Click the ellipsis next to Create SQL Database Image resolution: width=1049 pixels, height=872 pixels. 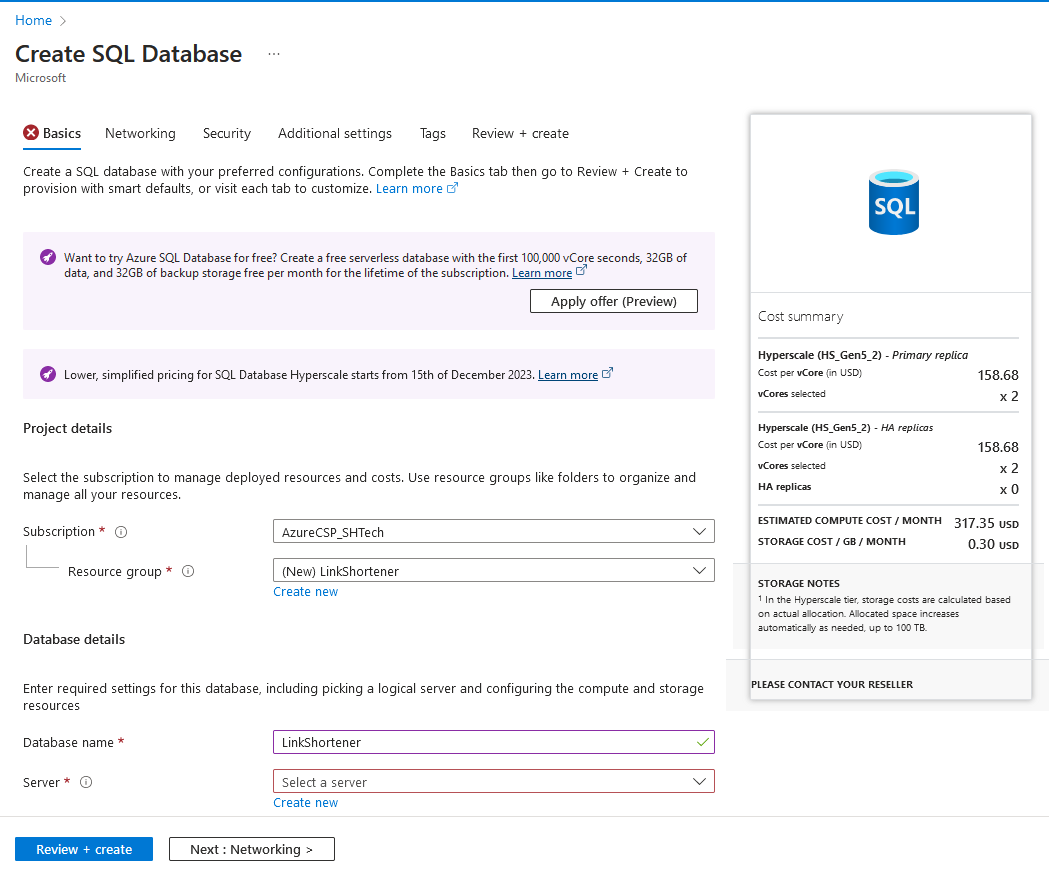point(273,53)
